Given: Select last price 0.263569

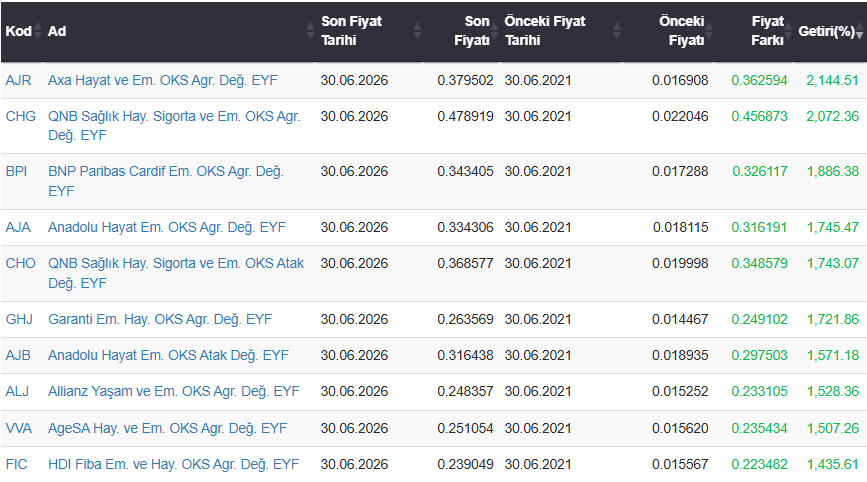Looking at the screenshot, I should pos(465,319).
